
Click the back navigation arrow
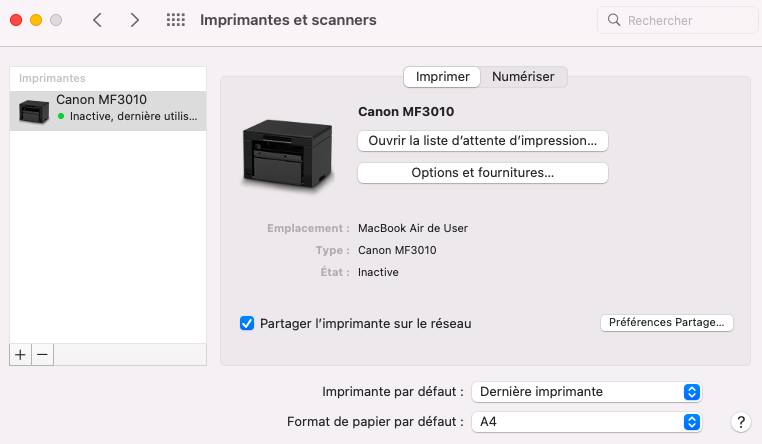pyautogui.click(x=97, y=20)
